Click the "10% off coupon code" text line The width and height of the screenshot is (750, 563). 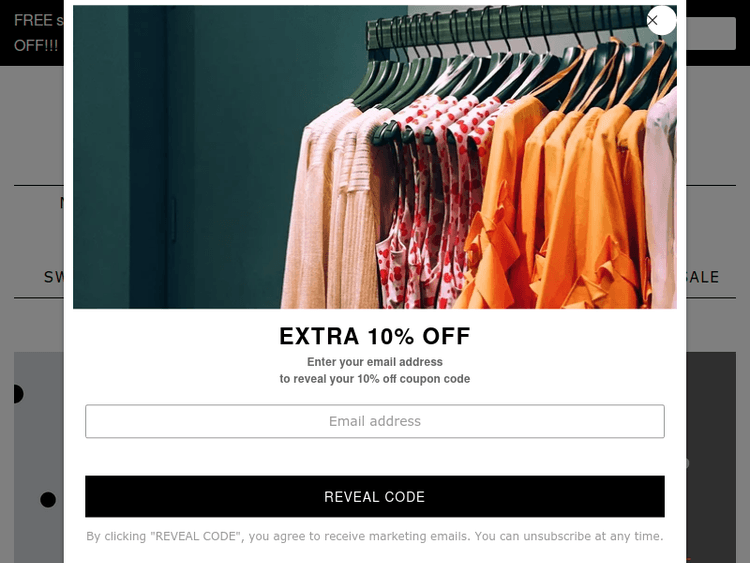[375, 379]
